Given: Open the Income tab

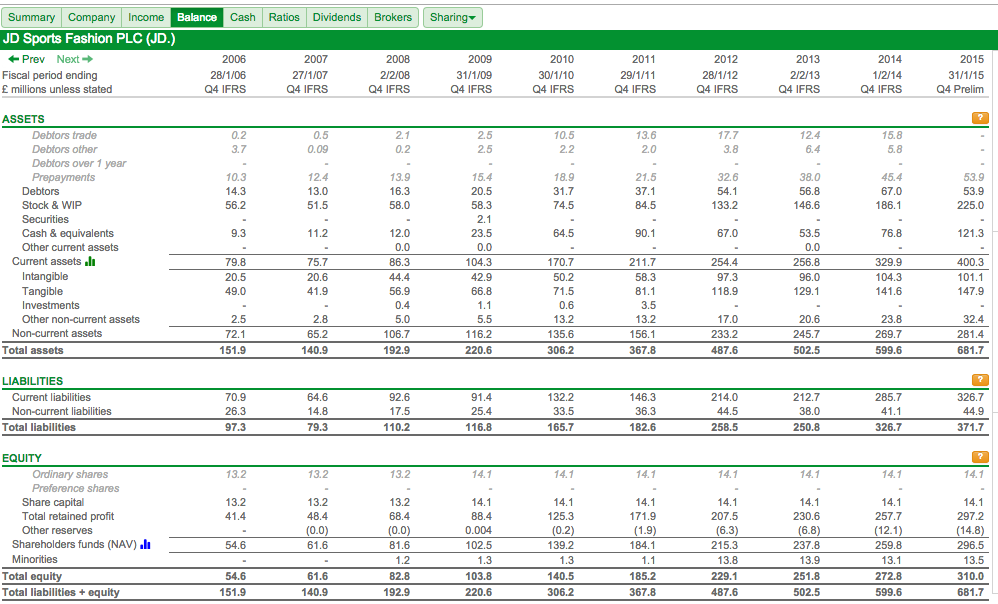Looking at the screenshot, I should click(146, 17).
